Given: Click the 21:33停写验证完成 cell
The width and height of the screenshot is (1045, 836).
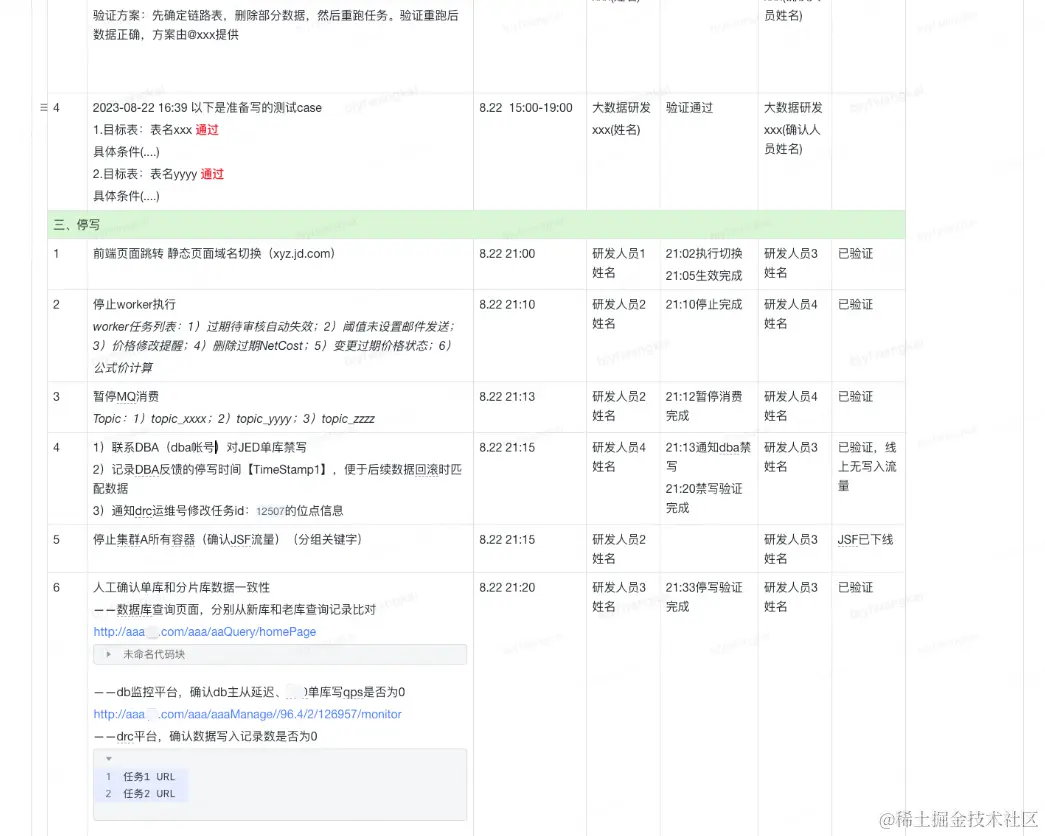Looking at the screenshot, I should click(x=704, y=597).
